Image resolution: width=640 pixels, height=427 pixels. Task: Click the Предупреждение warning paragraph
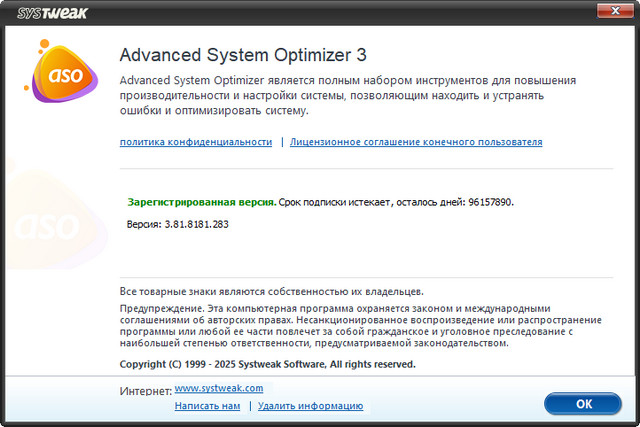[x=360, y=326]
